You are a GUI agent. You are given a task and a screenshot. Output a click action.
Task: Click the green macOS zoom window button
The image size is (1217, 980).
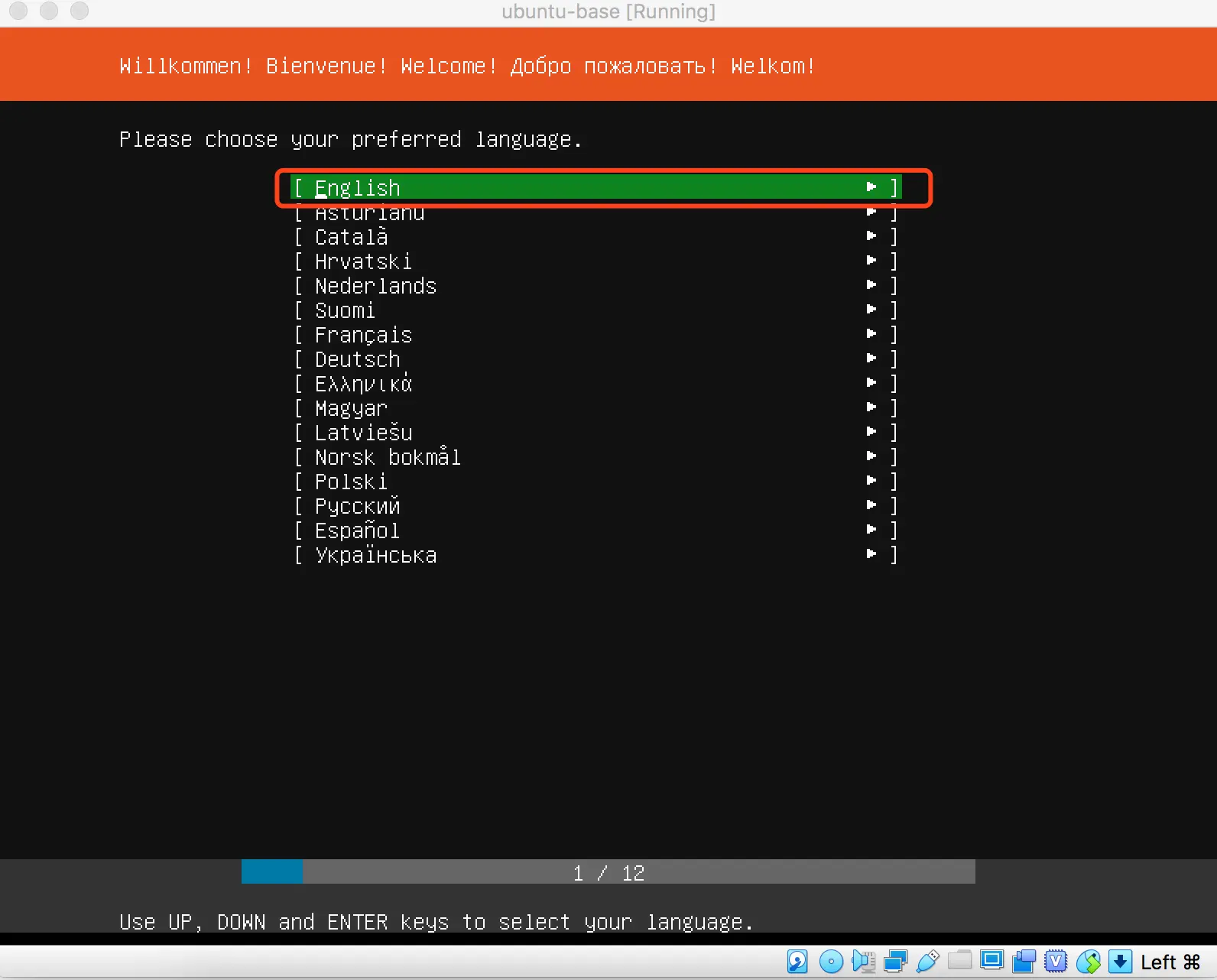click(x=80, y=11)
